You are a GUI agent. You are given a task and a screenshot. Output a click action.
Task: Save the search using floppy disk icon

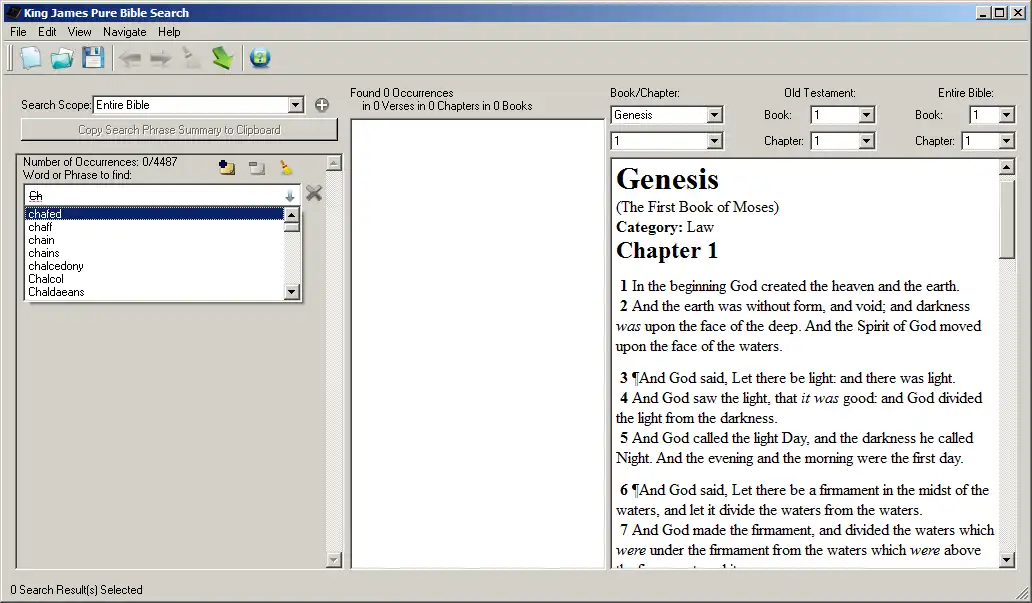click(93, 58)
